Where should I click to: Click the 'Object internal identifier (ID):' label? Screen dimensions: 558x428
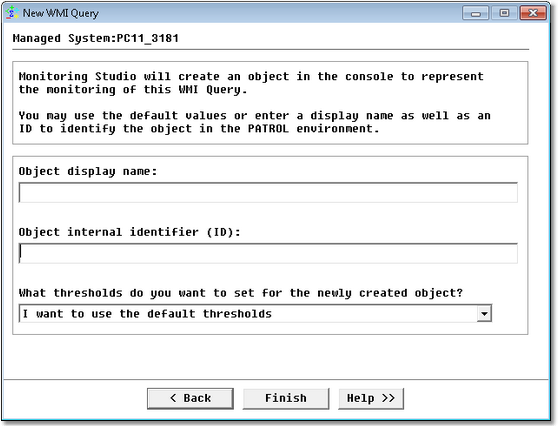130,232
